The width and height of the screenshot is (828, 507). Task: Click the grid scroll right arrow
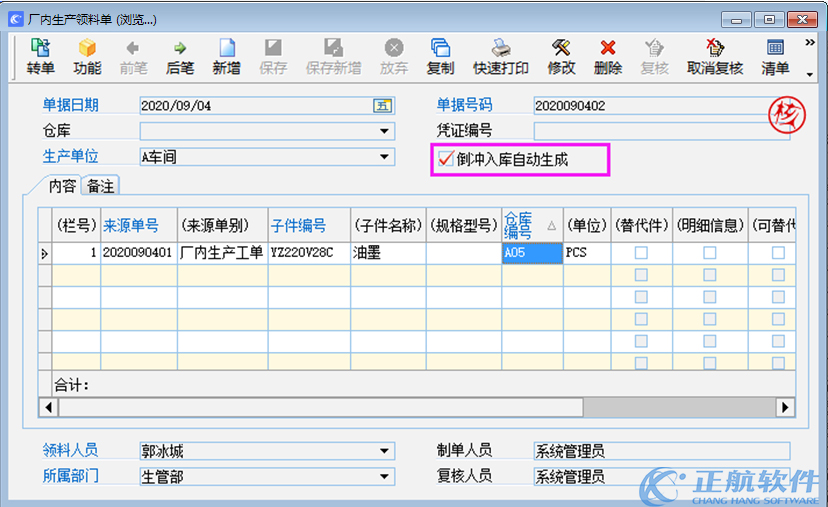point(785,407)
